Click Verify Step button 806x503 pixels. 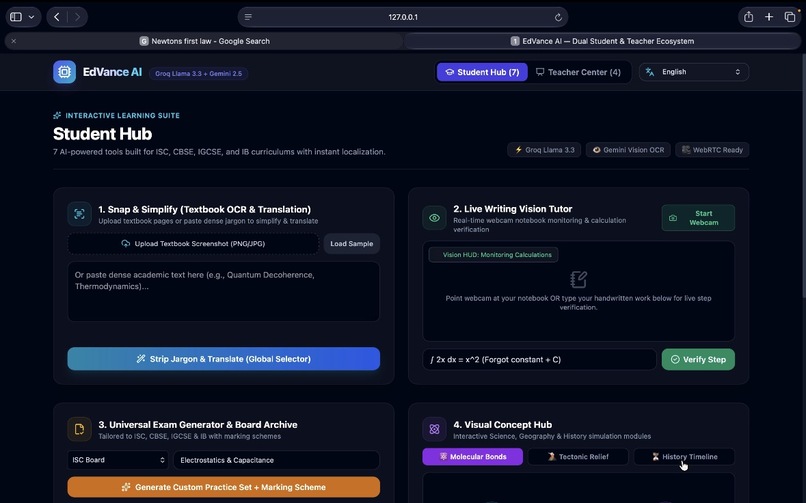pyautogui.click(x=698, y=360)
